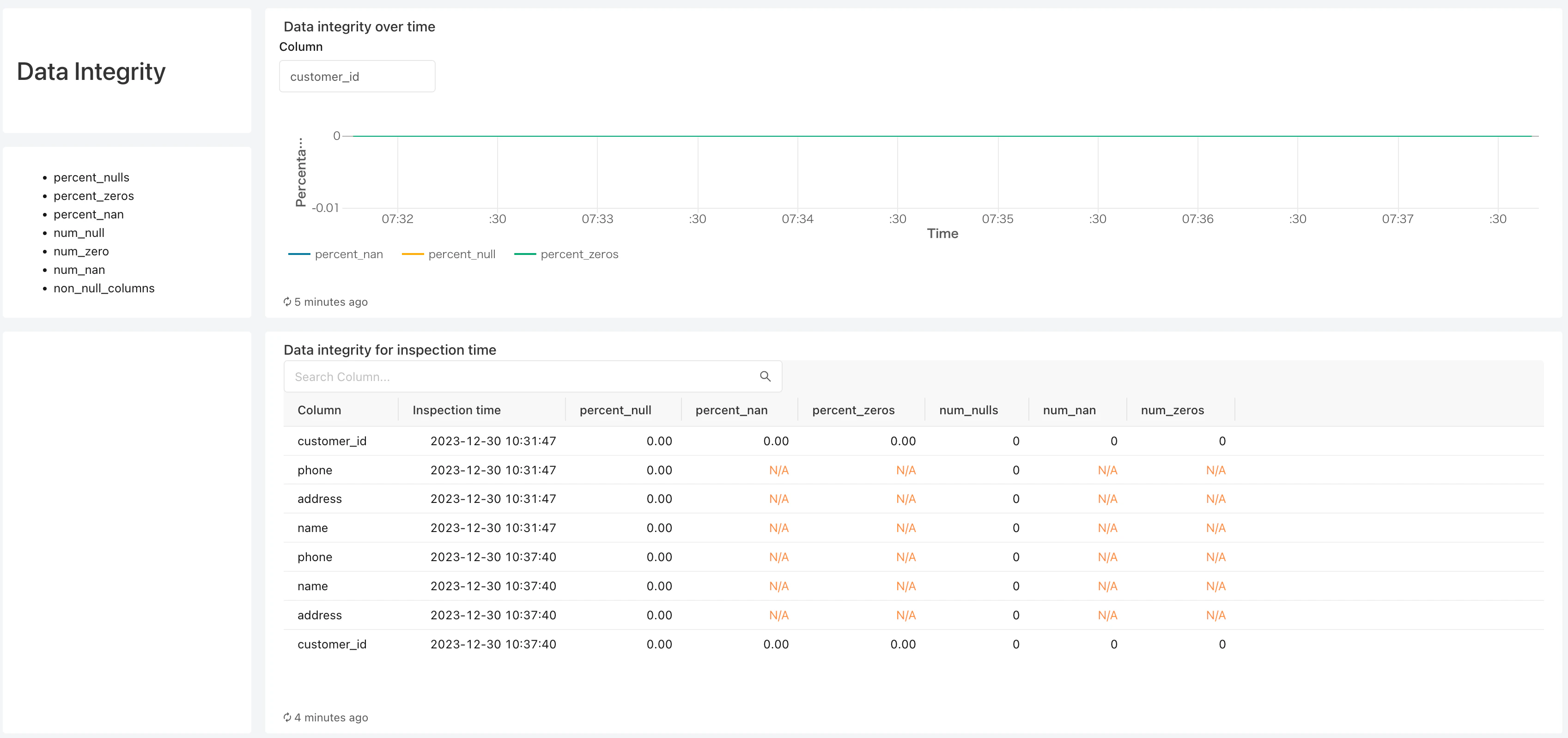Sort by percent_nan column header
The width and height of the screenshot is (1568, 738).
point(731,410)
